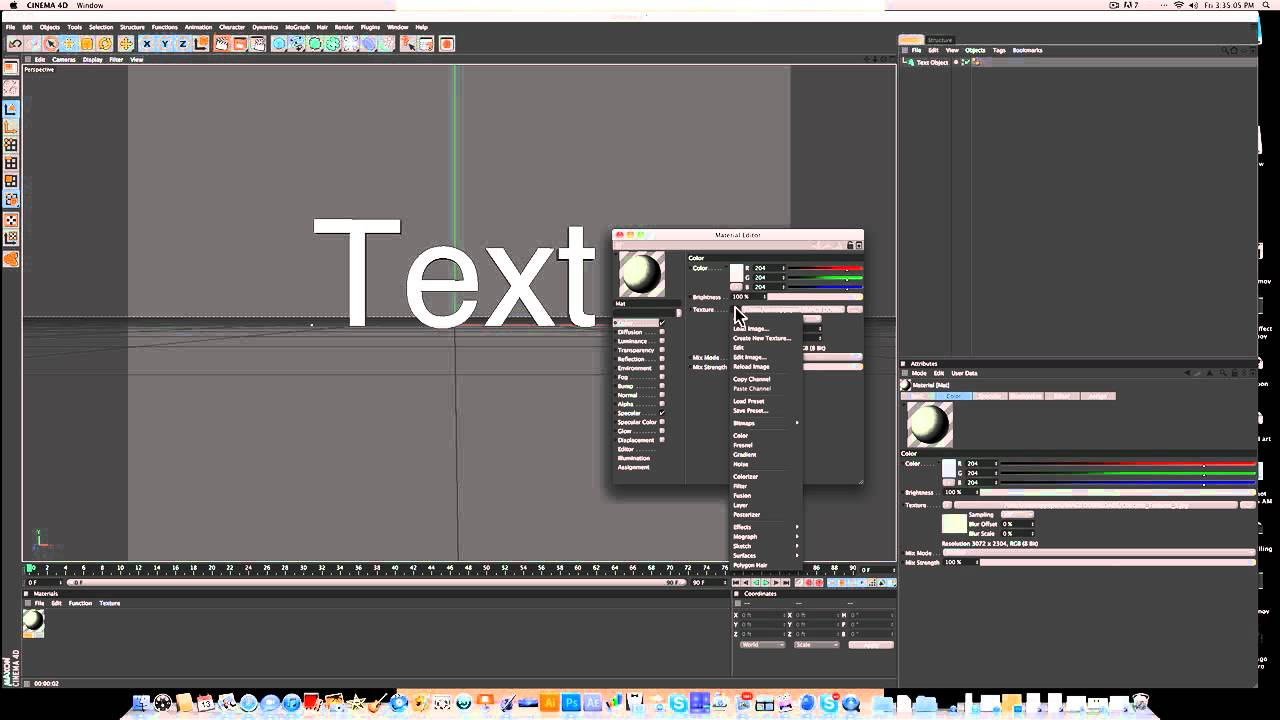
Task: Disable the Specular channel checkbox
Action: click(x=661, y=413)
